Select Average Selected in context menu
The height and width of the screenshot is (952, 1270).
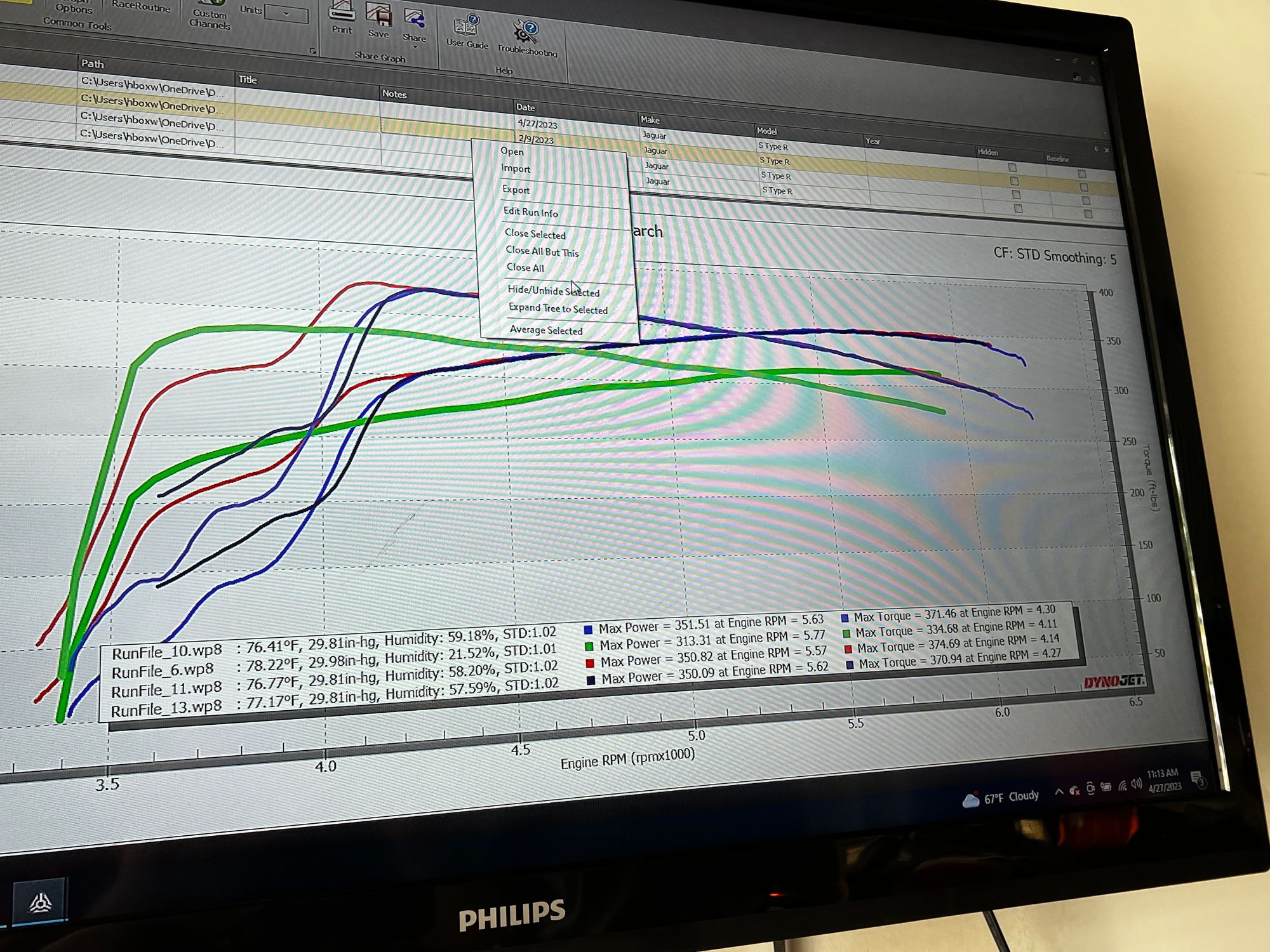point(546,330)
